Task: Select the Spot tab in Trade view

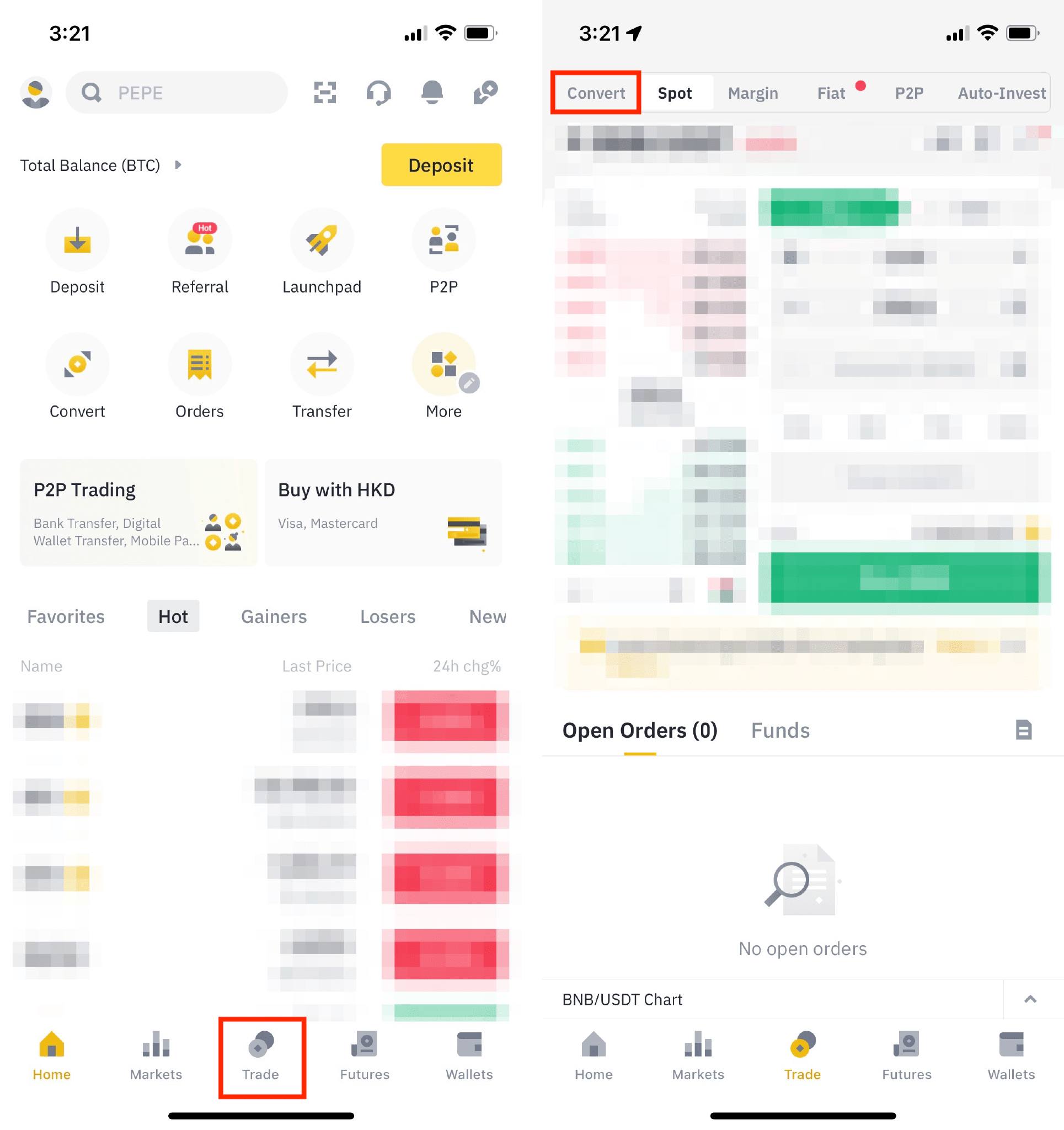Action: (677, 93)
